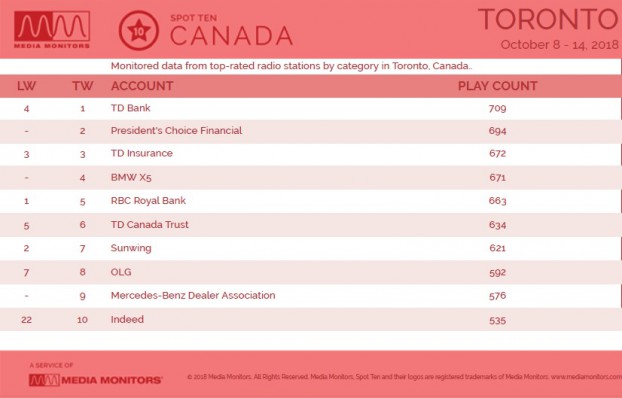The image size is (622, 398).
Task: Click the LW column header
Action: (x=27, y=86)
